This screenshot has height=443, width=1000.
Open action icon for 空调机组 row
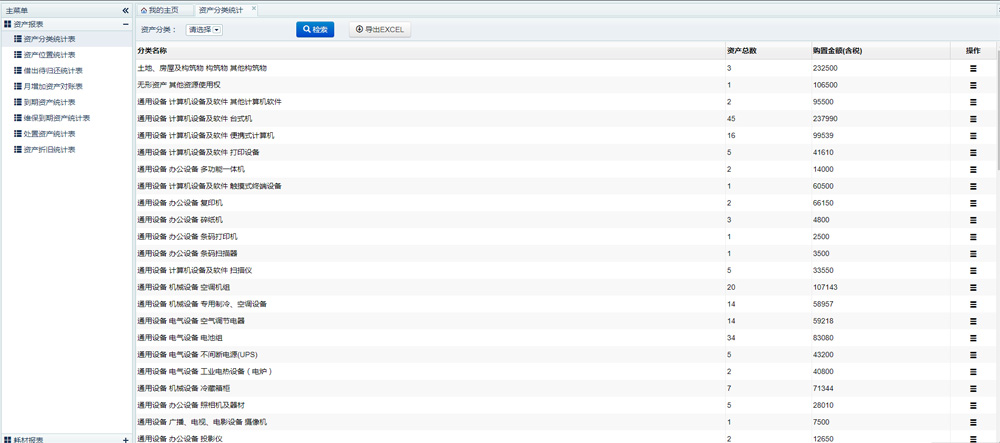(x=972, y=287)
